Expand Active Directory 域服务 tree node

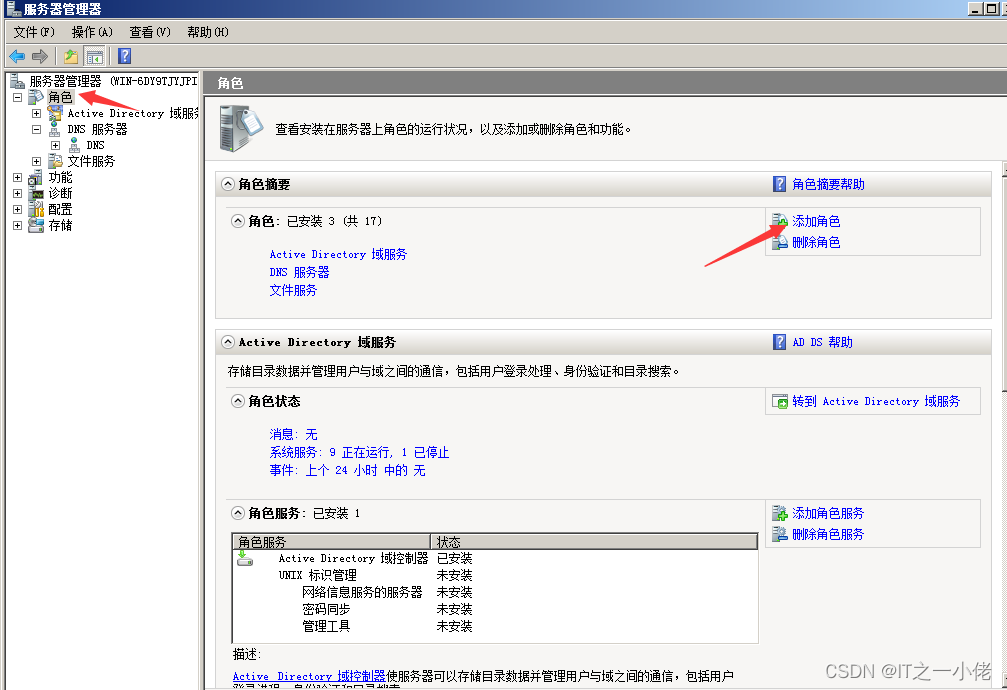tap(37, 114)
